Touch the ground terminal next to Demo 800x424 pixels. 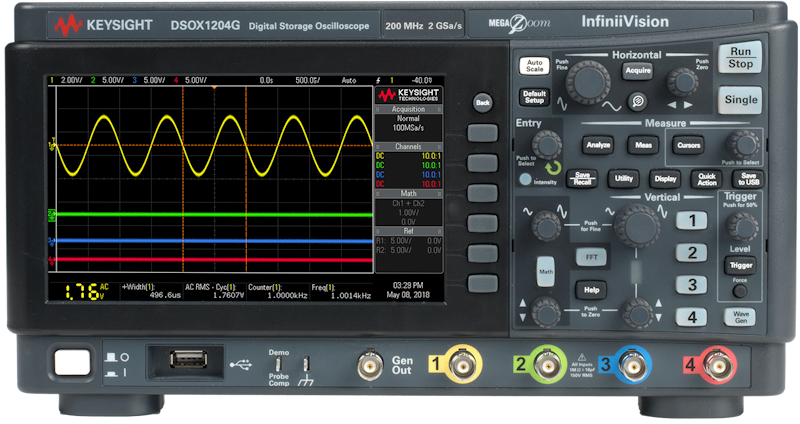coord(306,364)
